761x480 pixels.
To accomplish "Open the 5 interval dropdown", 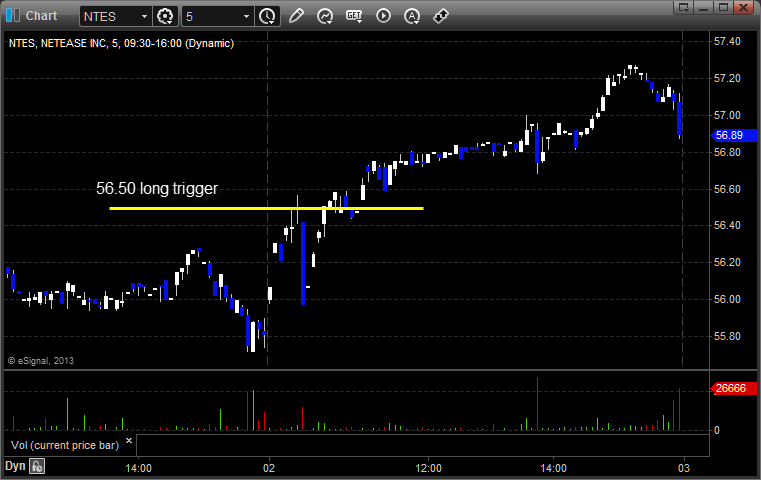I will [246, 17].
